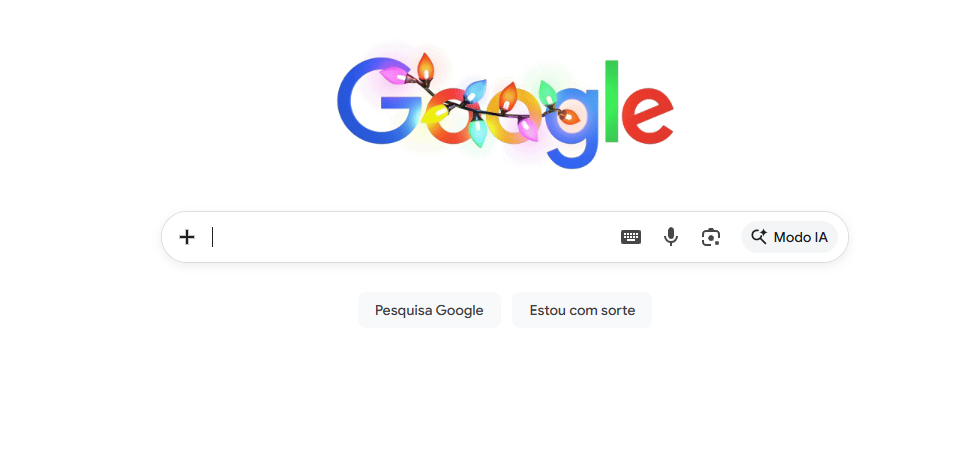The height and width of the screenshot is (473, 969).
Task: Click the green letter l in logo
Action: click(x=612, y=101)
